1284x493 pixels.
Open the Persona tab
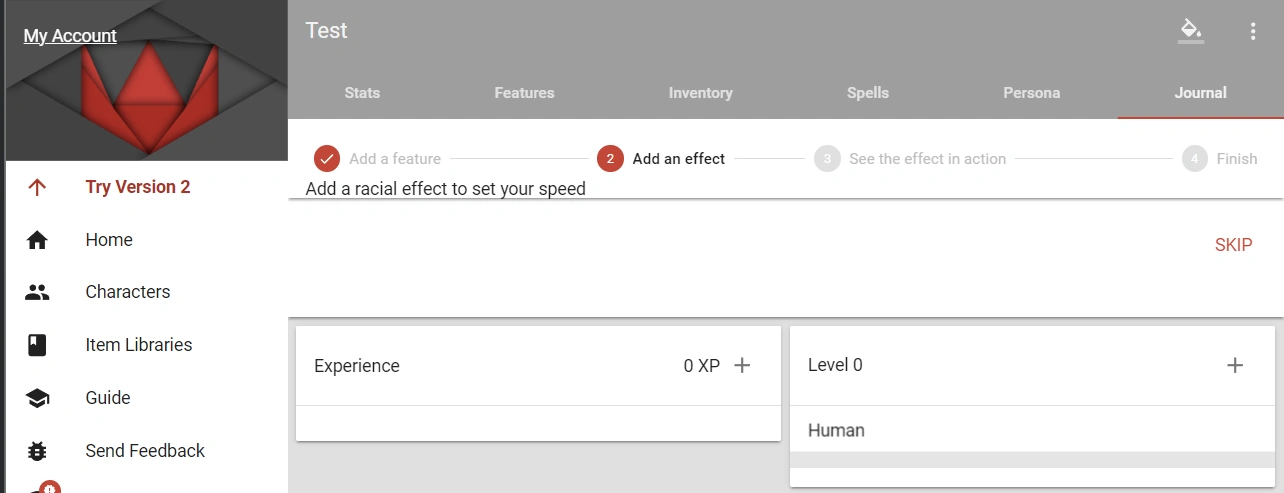click(1031, 93)
